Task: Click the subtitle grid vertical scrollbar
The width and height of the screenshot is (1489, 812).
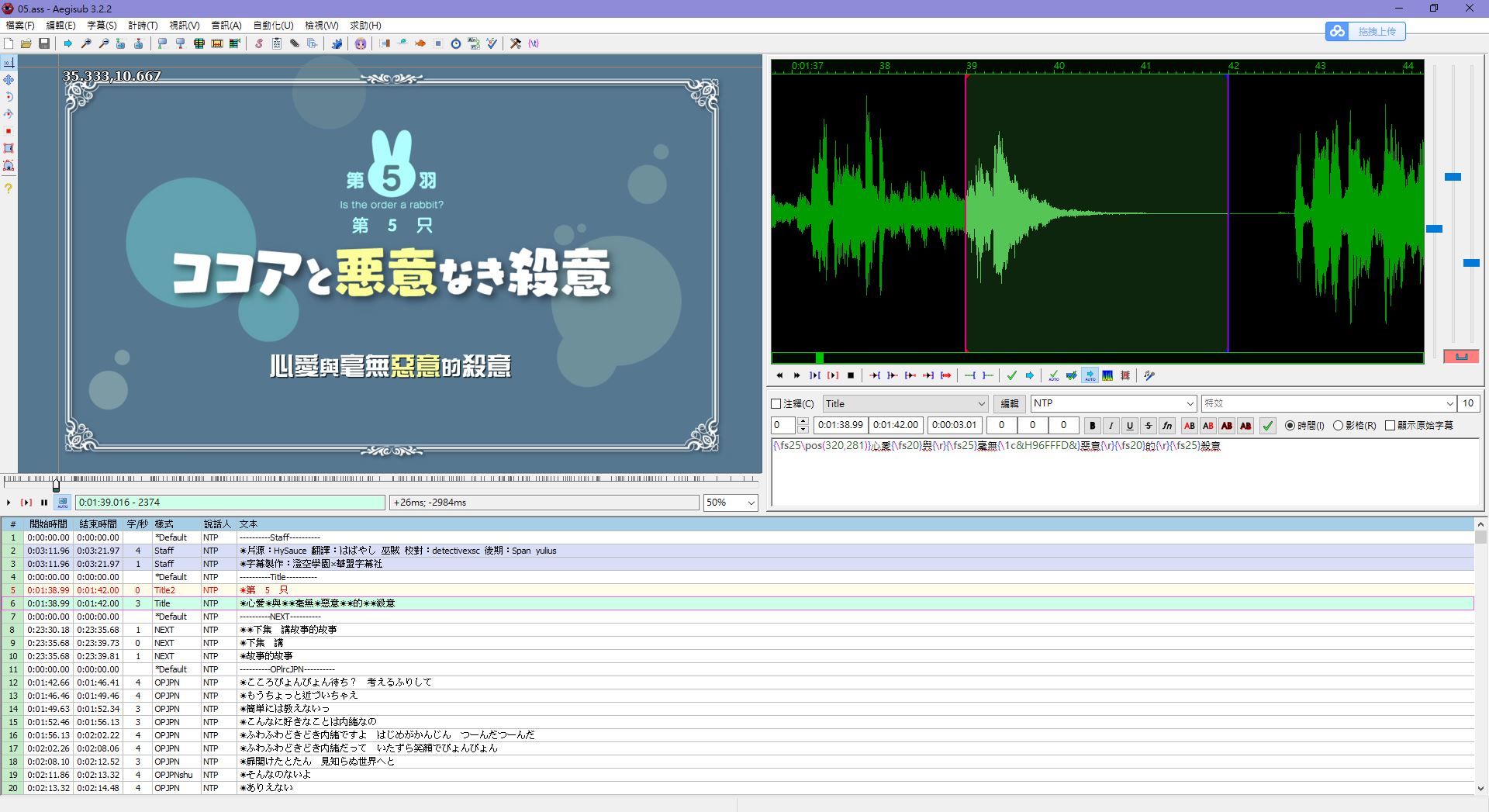Action: click(1480, 656)
